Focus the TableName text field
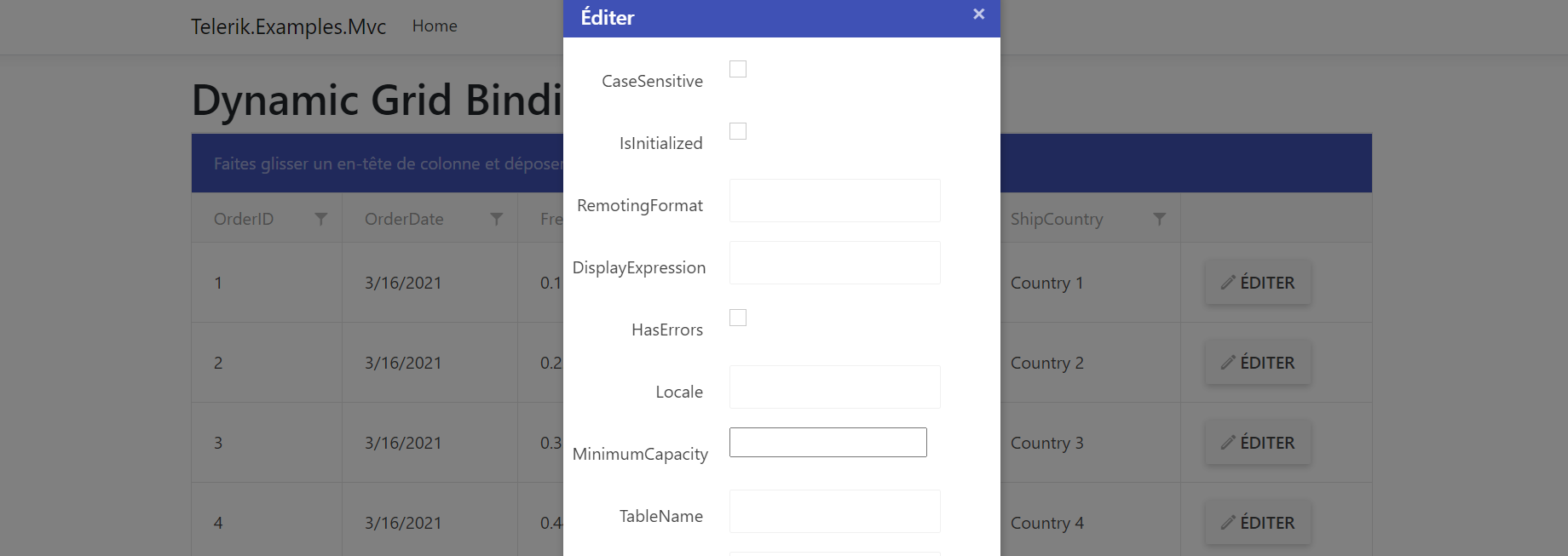The height and width of the screenshot is (556, 1568). coord(834,512)
